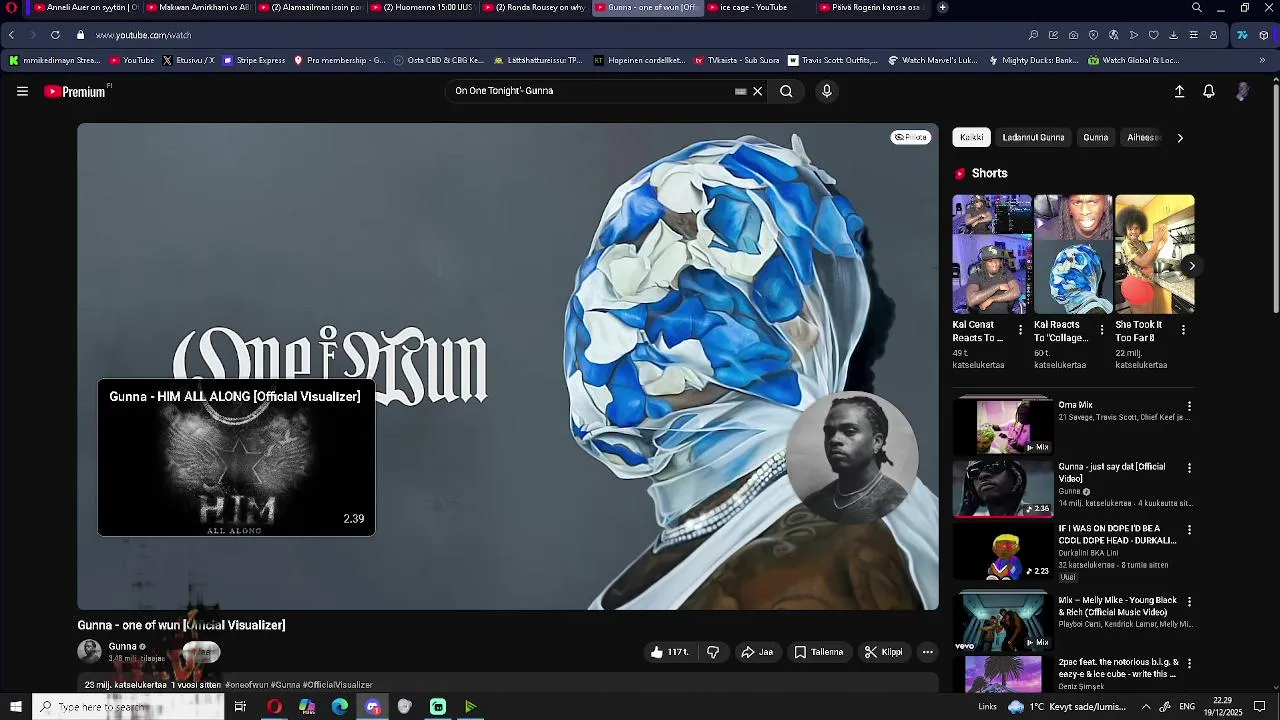The image size is (1280, 720).
Task: Dislike the video with thumbs down
Action: click(713, 652)
